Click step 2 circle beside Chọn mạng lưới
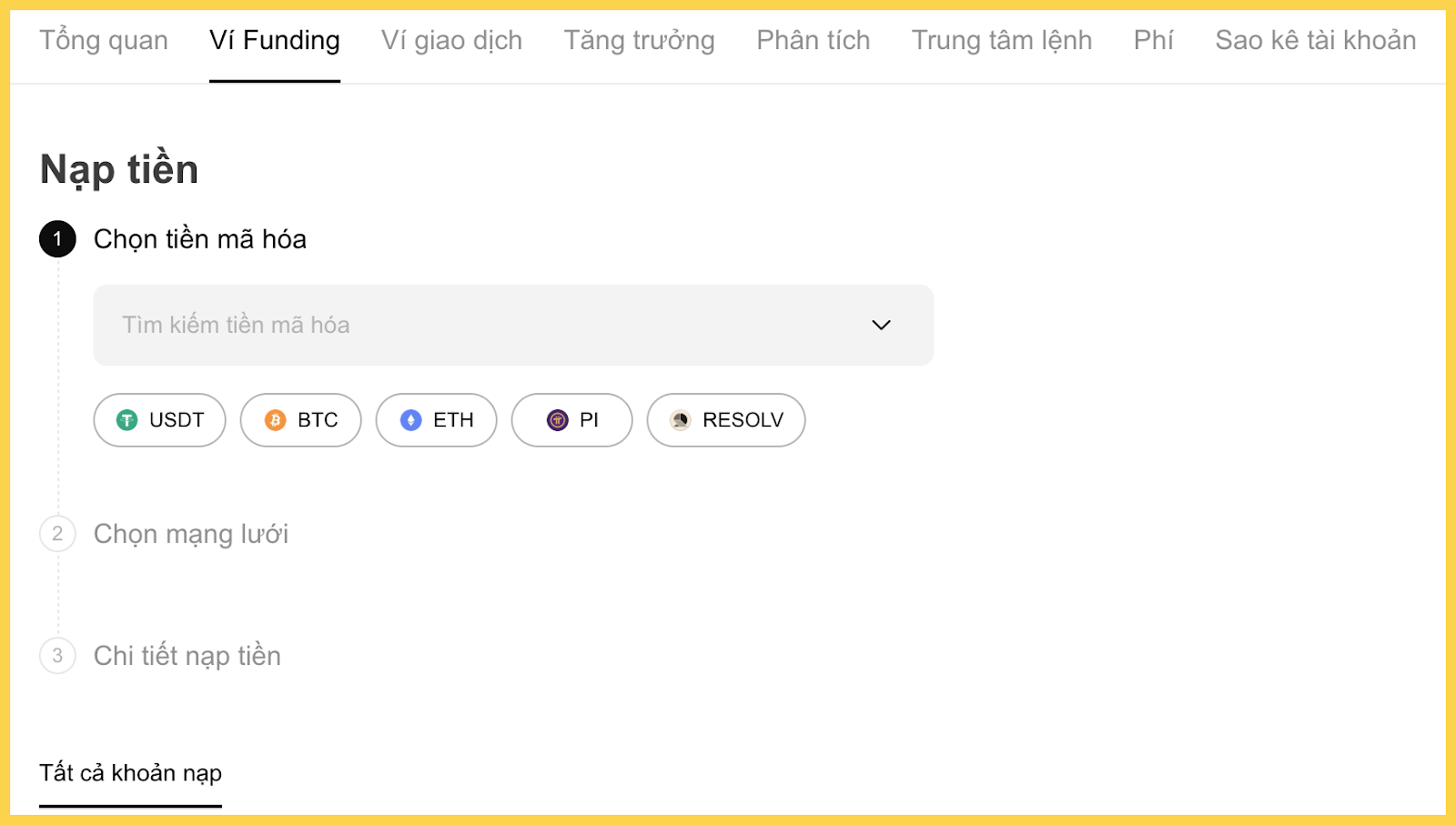The width and height of the screenshot is (1456, 825). [58, 534]
